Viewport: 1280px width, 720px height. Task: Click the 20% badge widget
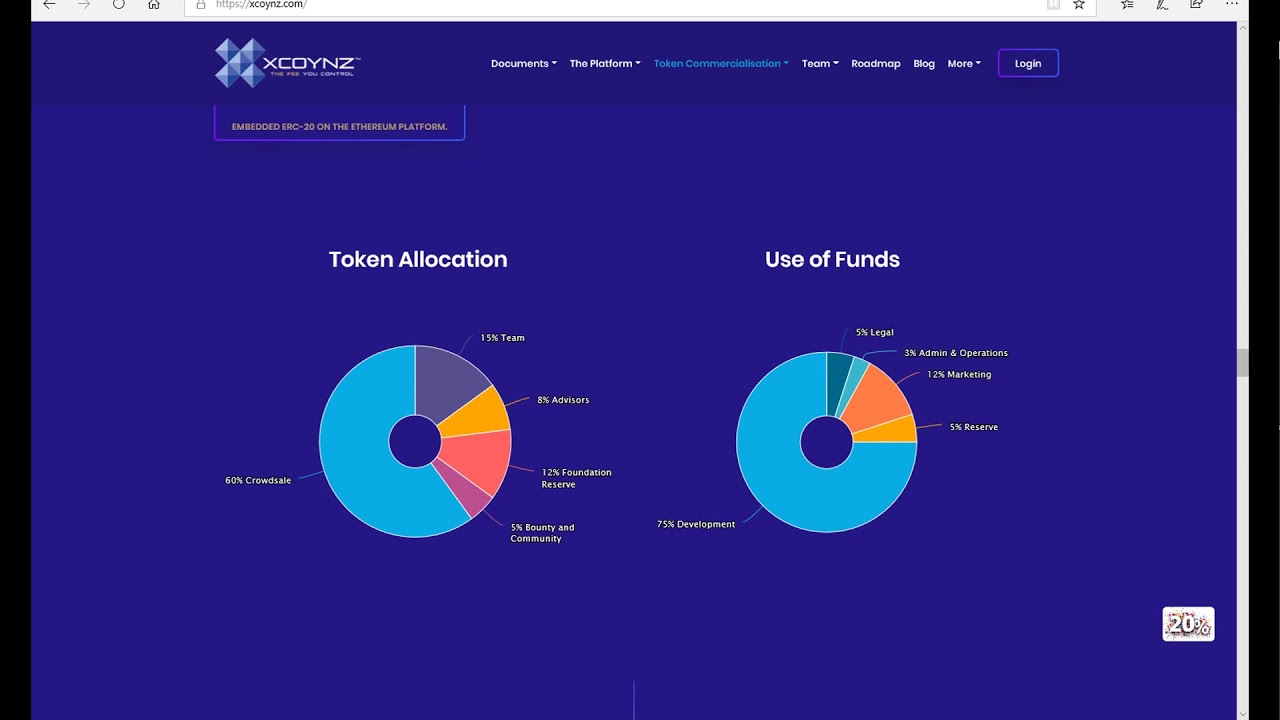pos(1188,624)
